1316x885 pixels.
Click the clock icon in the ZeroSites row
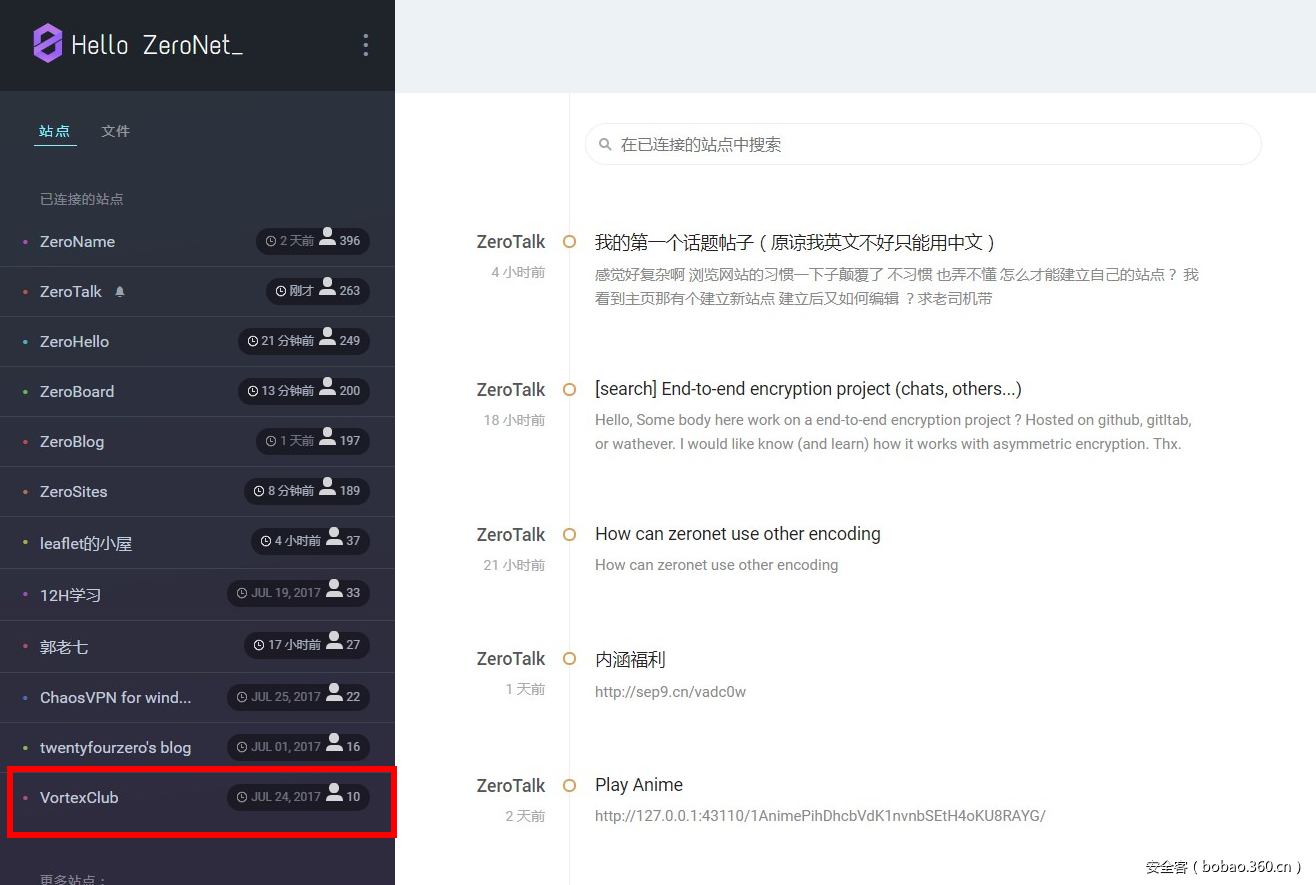(x=259, y=491)
